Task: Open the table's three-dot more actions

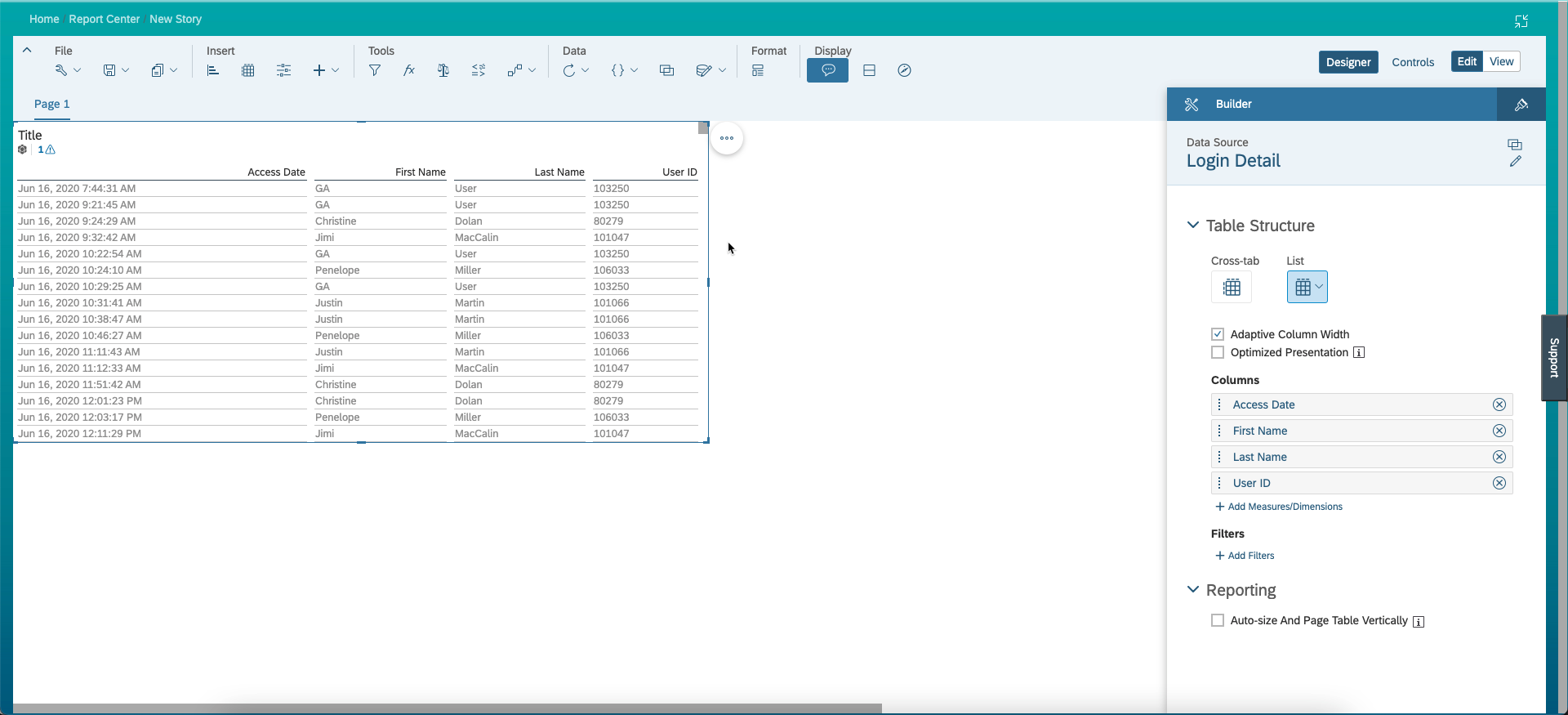Action: tap(727, 138)
